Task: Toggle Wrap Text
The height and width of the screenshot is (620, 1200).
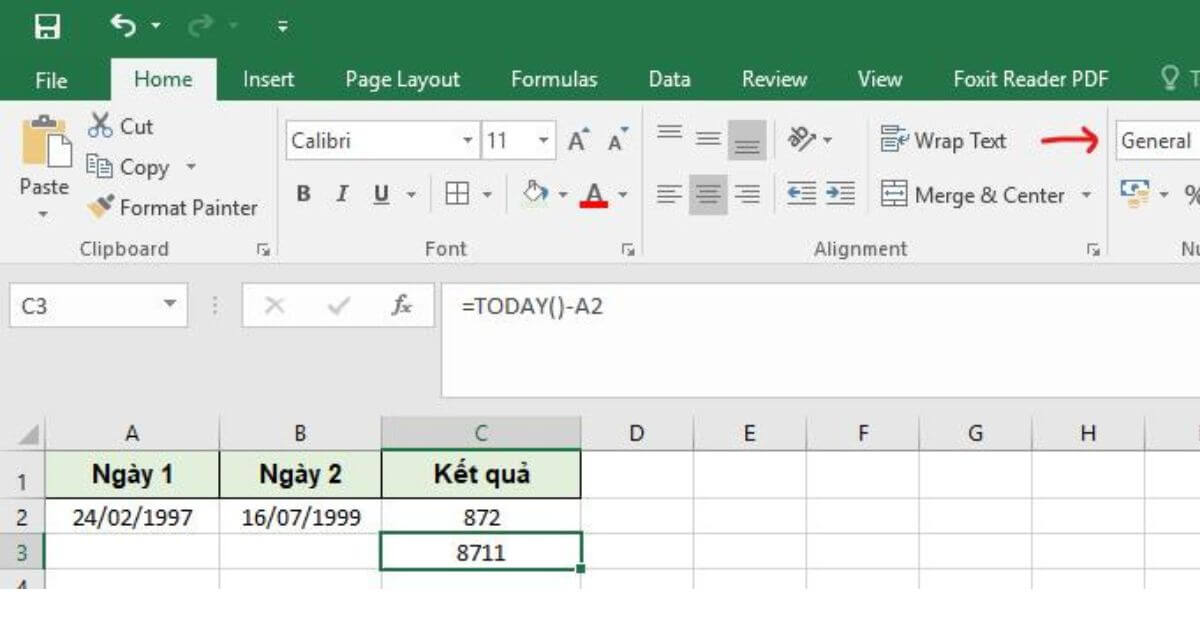Action: (x=943, y=141)
